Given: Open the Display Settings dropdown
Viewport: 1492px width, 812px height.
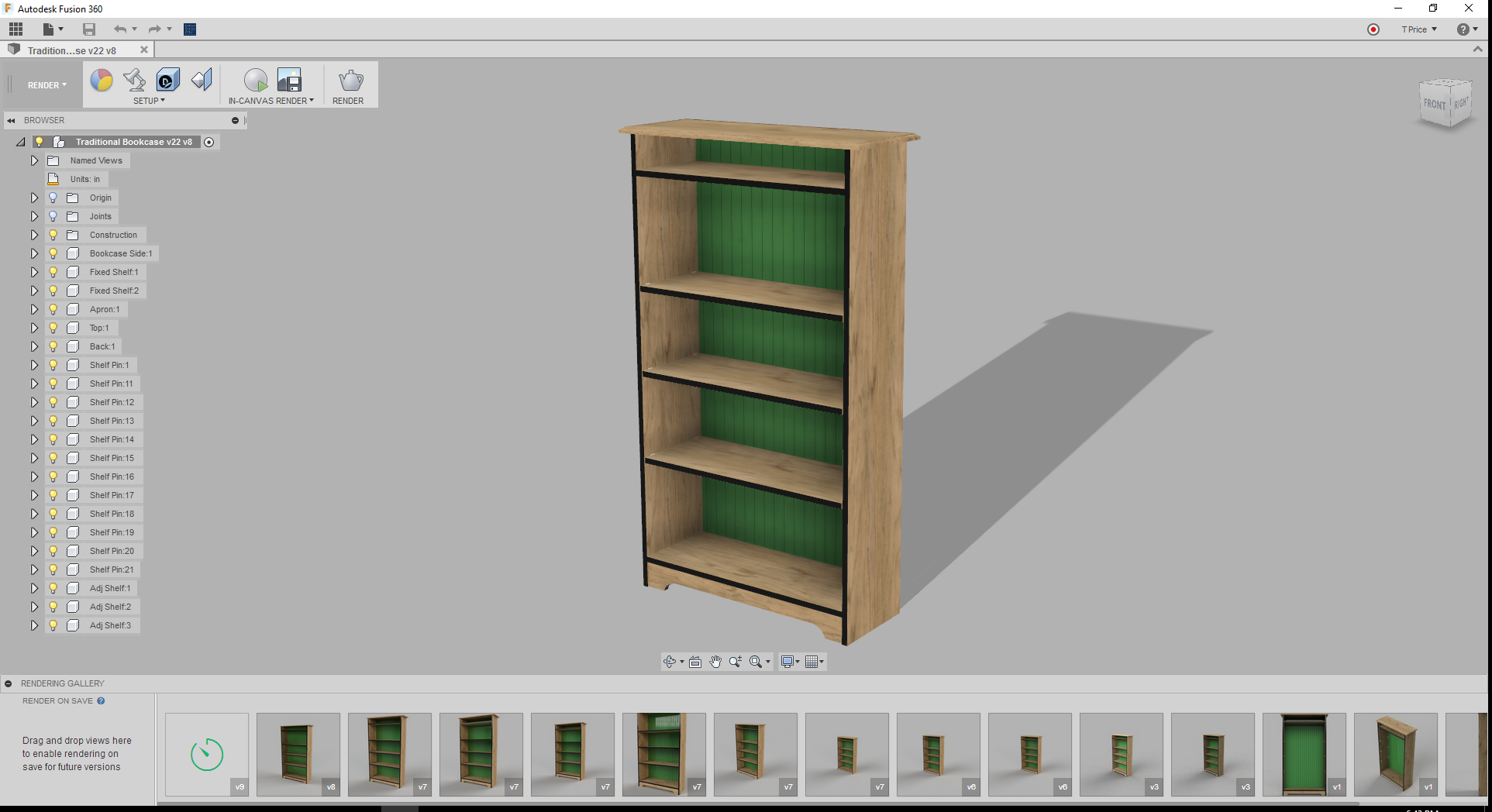Looking at the screenshot, I should [x=790, y=661].
